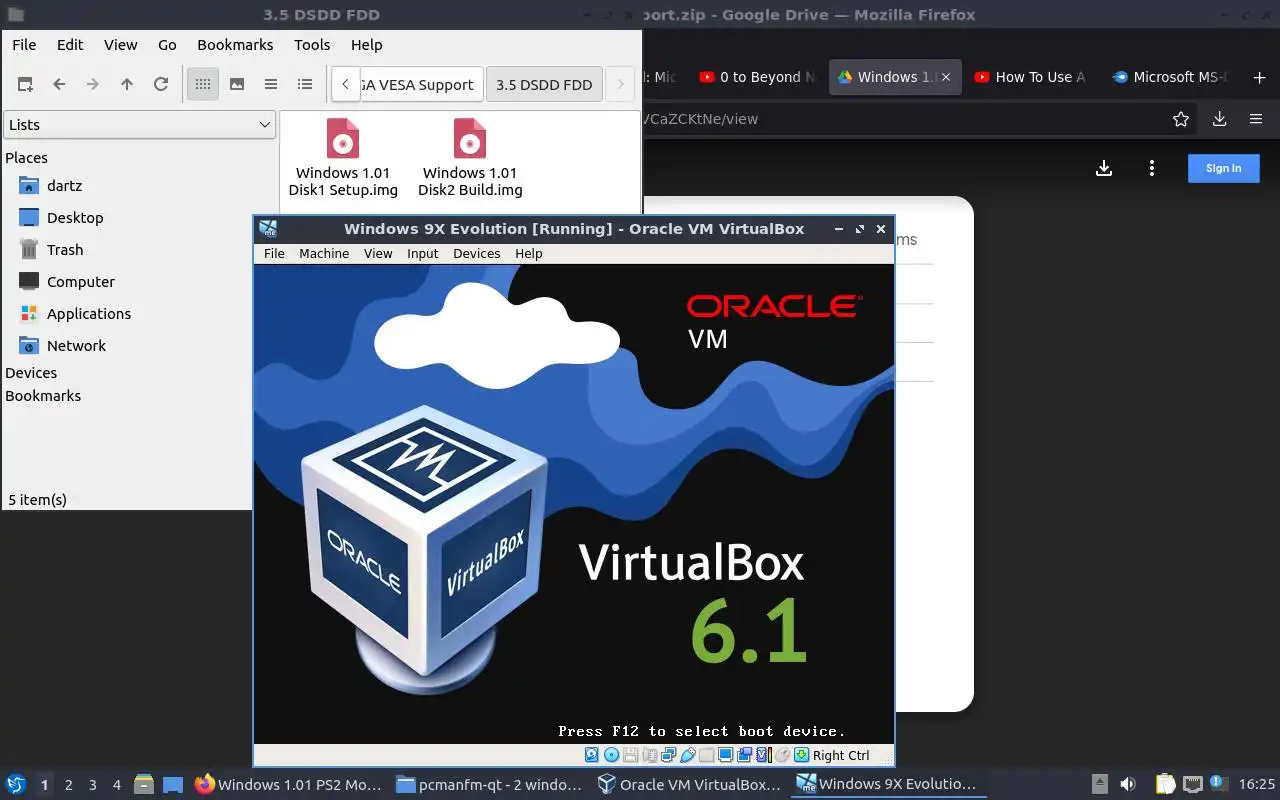Open Network in the Places sidebar
Viewport: 1280px width, 800px height.
point(76,346)
